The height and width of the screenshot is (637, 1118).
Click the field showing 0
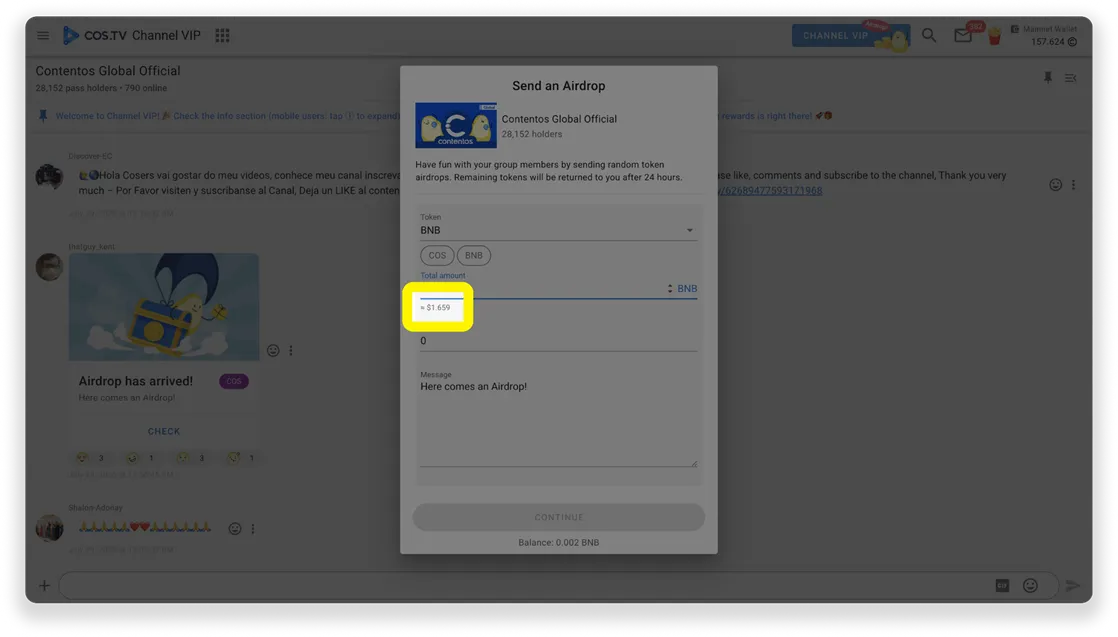click(x=558, y=341)
